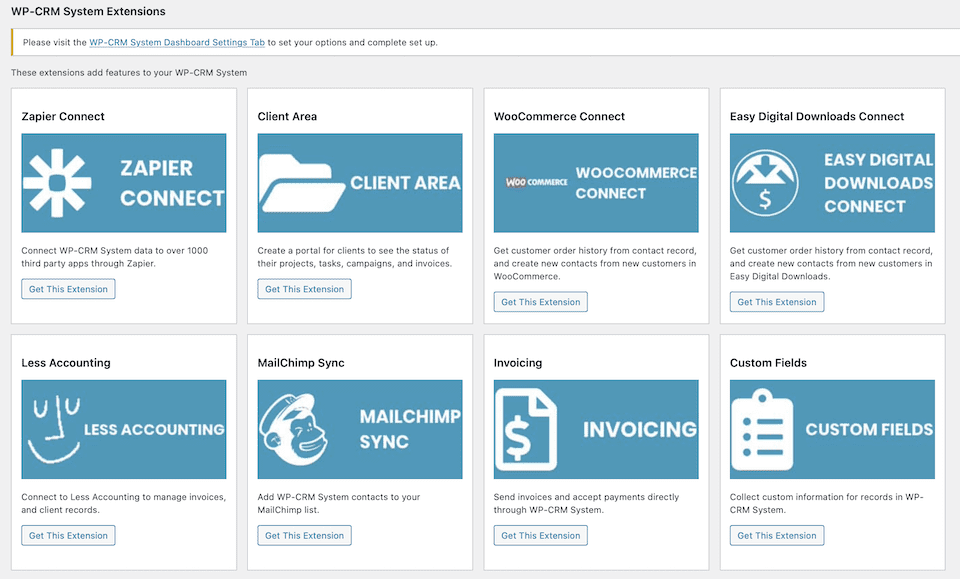Get the Custom Fields extension
This screenshot has width=960, height=579.
click(x=777, y=535)
